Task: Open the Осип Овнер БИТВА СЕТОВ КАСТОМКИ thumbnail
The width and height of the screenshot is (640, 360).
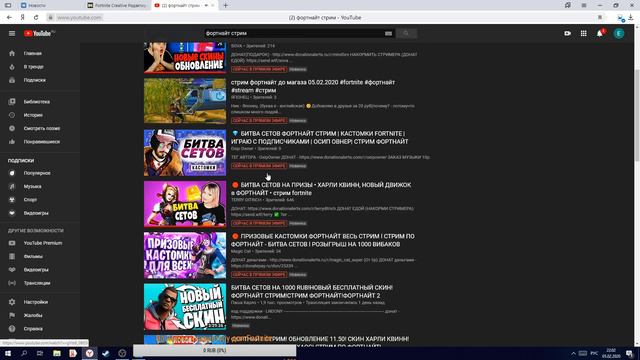Action: coord(185,153)
